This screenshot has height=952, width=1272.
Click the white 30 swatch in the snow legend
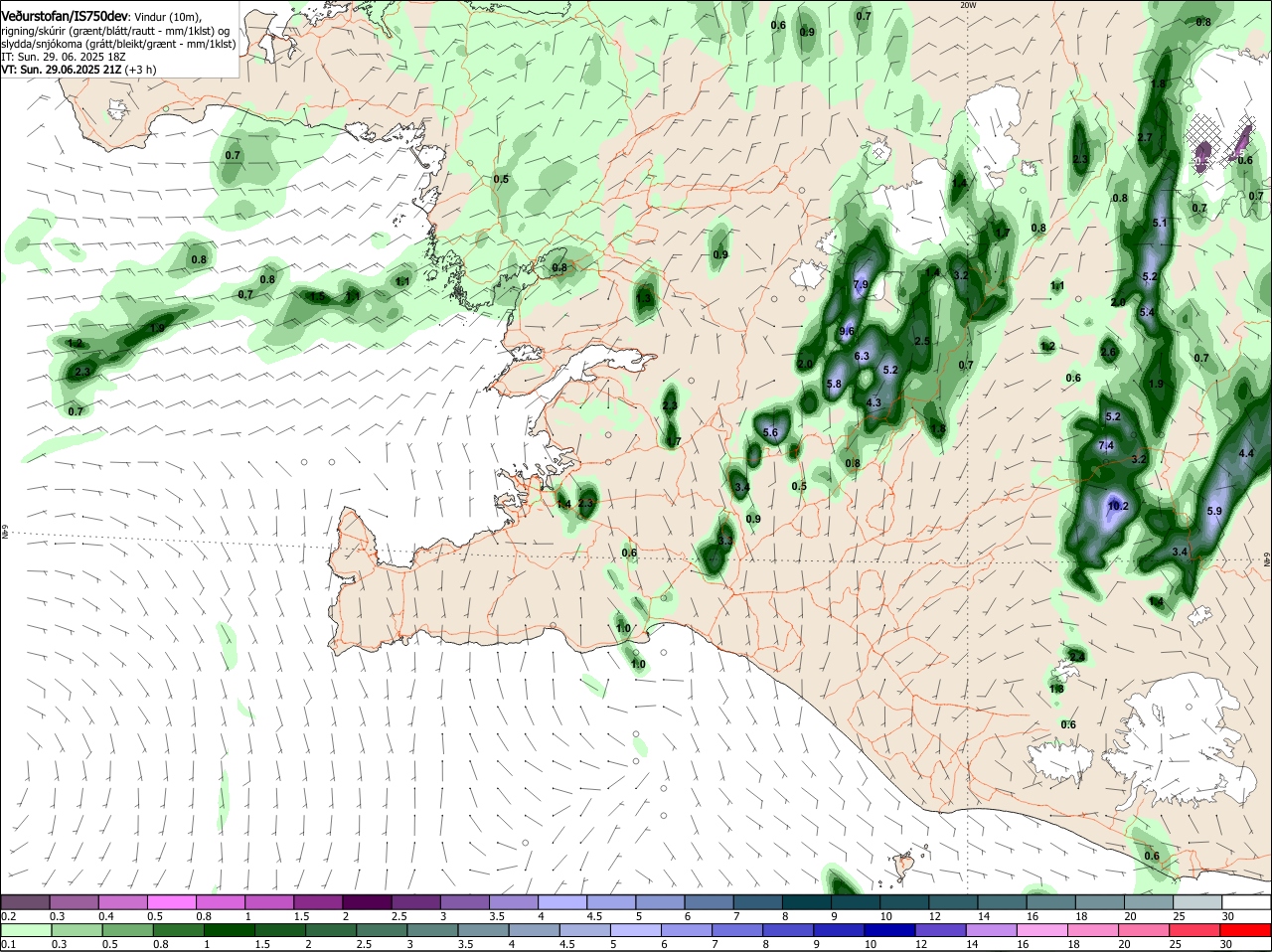tap(1247, 900)
